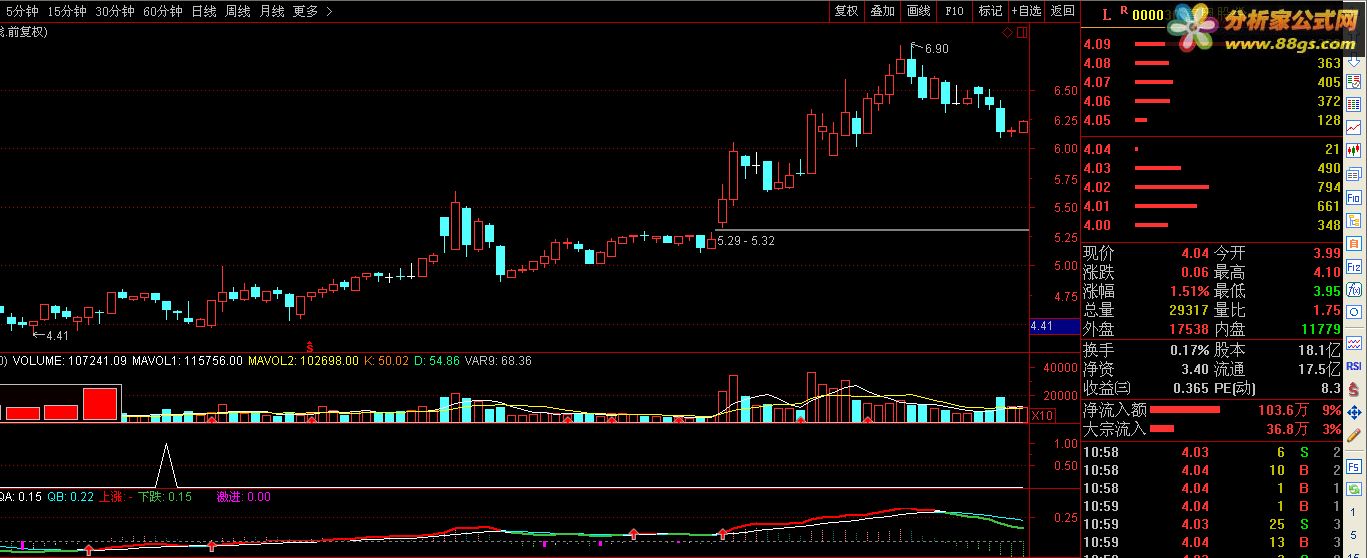Expand the 更多 periods menu

click(x=313, y=11)
